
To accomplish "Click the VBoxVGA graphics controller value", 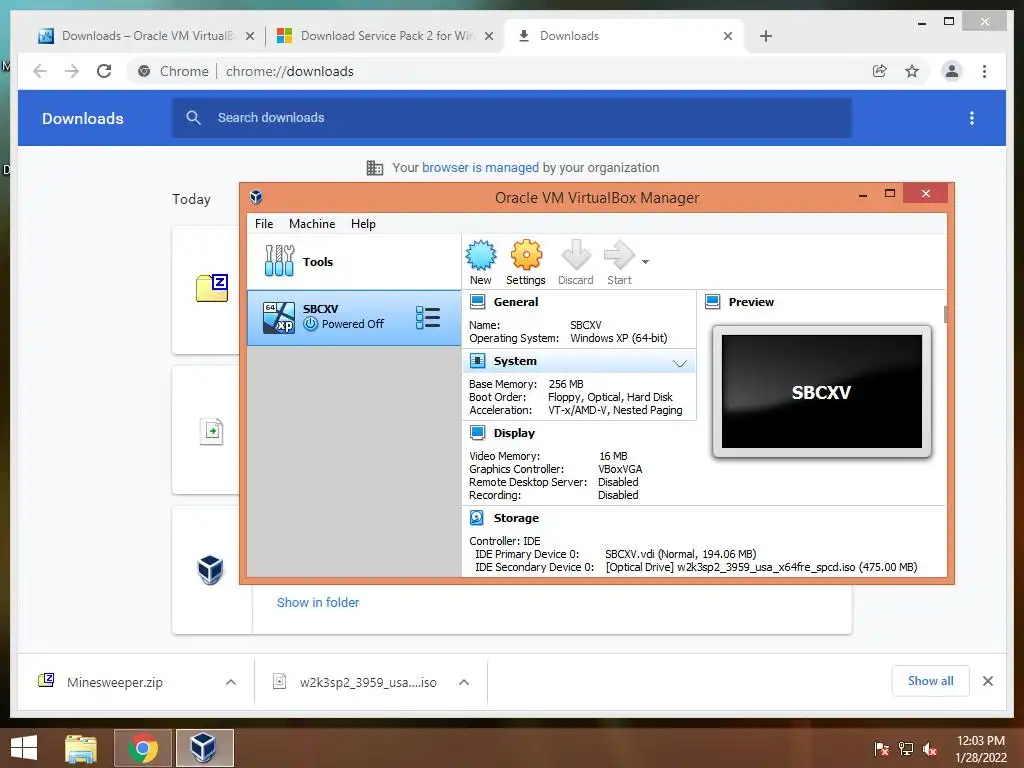I will click(x=620, y=469).
